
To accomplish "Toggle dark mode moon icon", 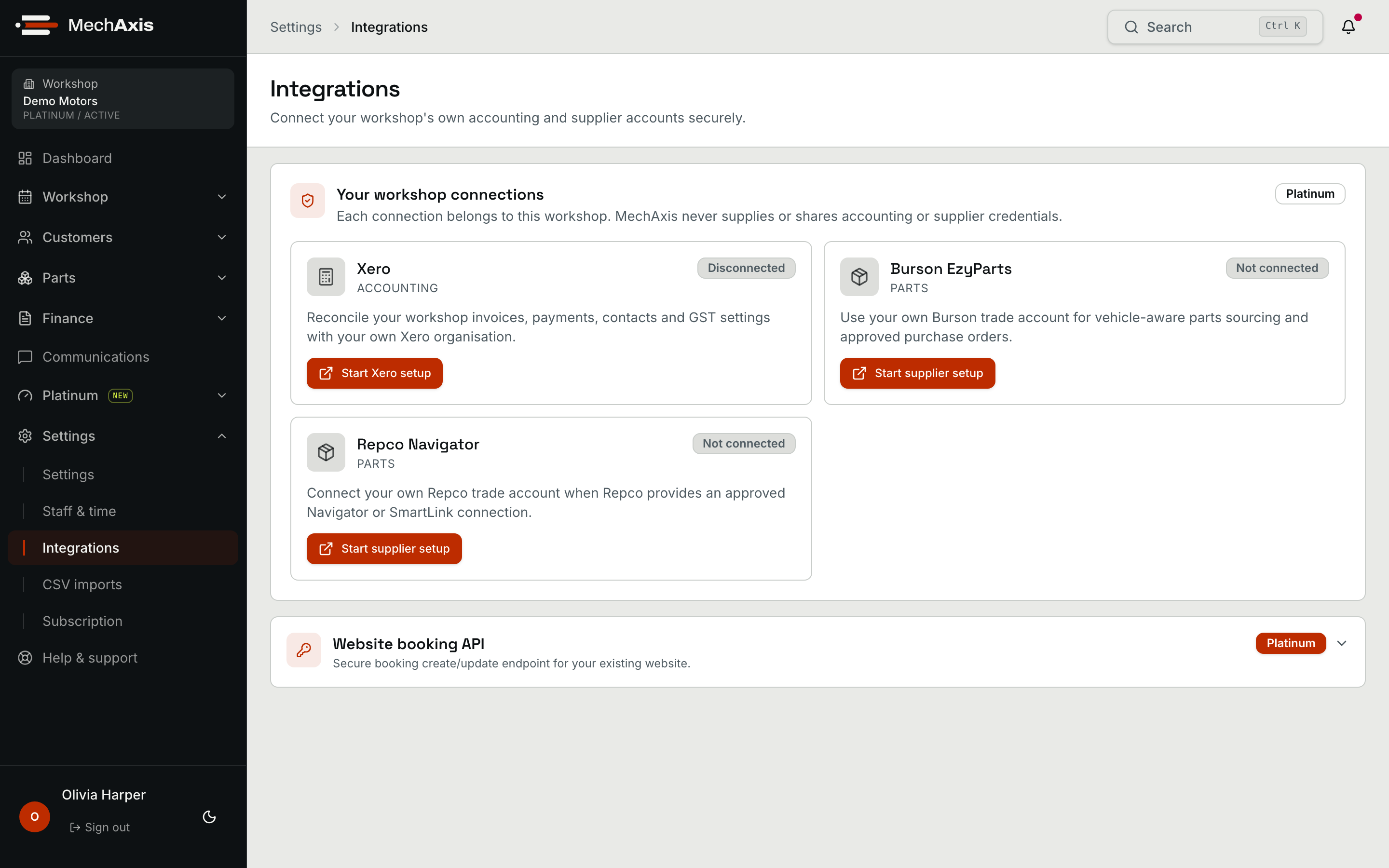I will click(x=209, y=817).
